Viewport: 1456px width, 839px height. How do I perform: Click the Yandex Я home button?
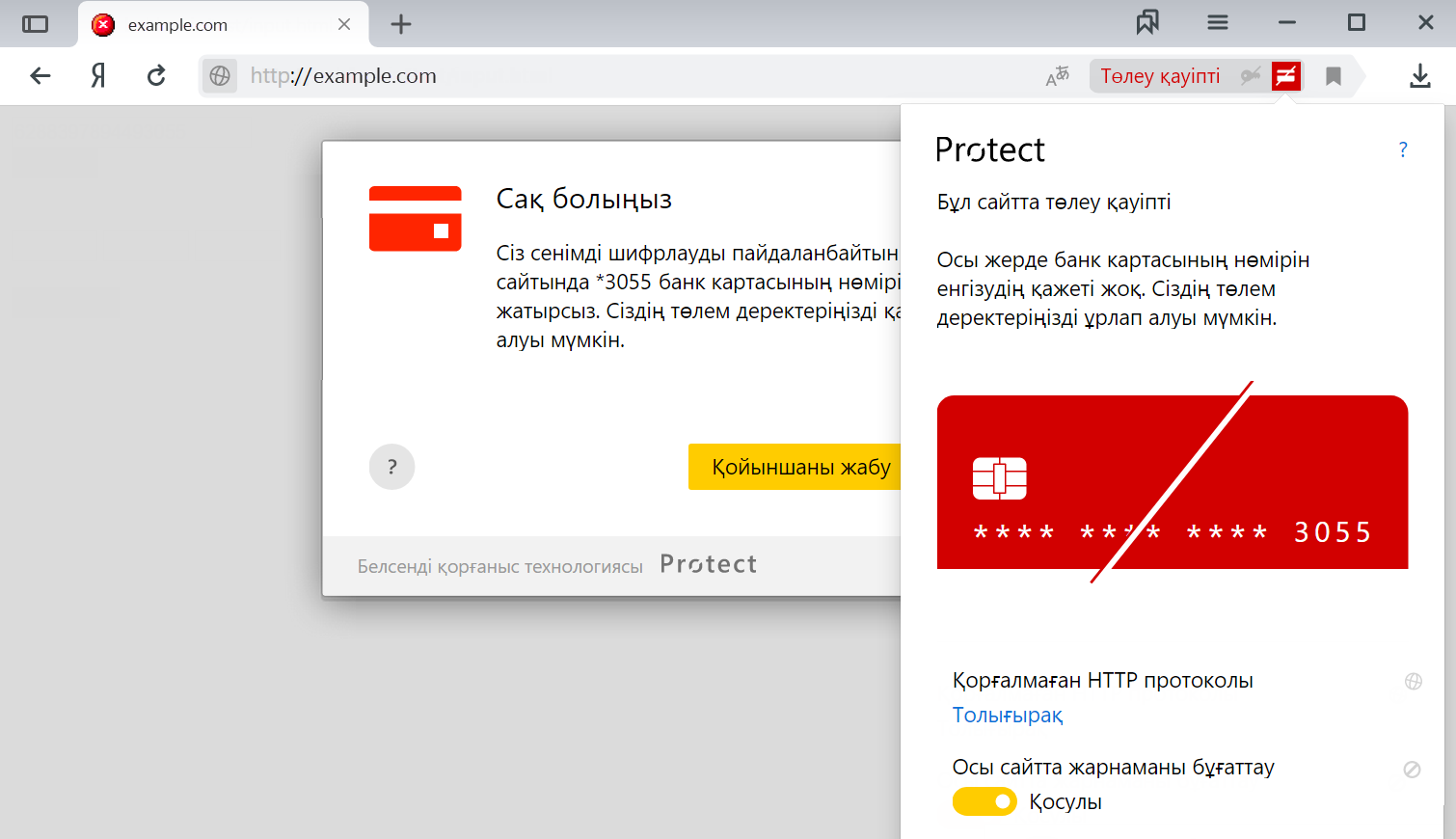coord(97,75)
